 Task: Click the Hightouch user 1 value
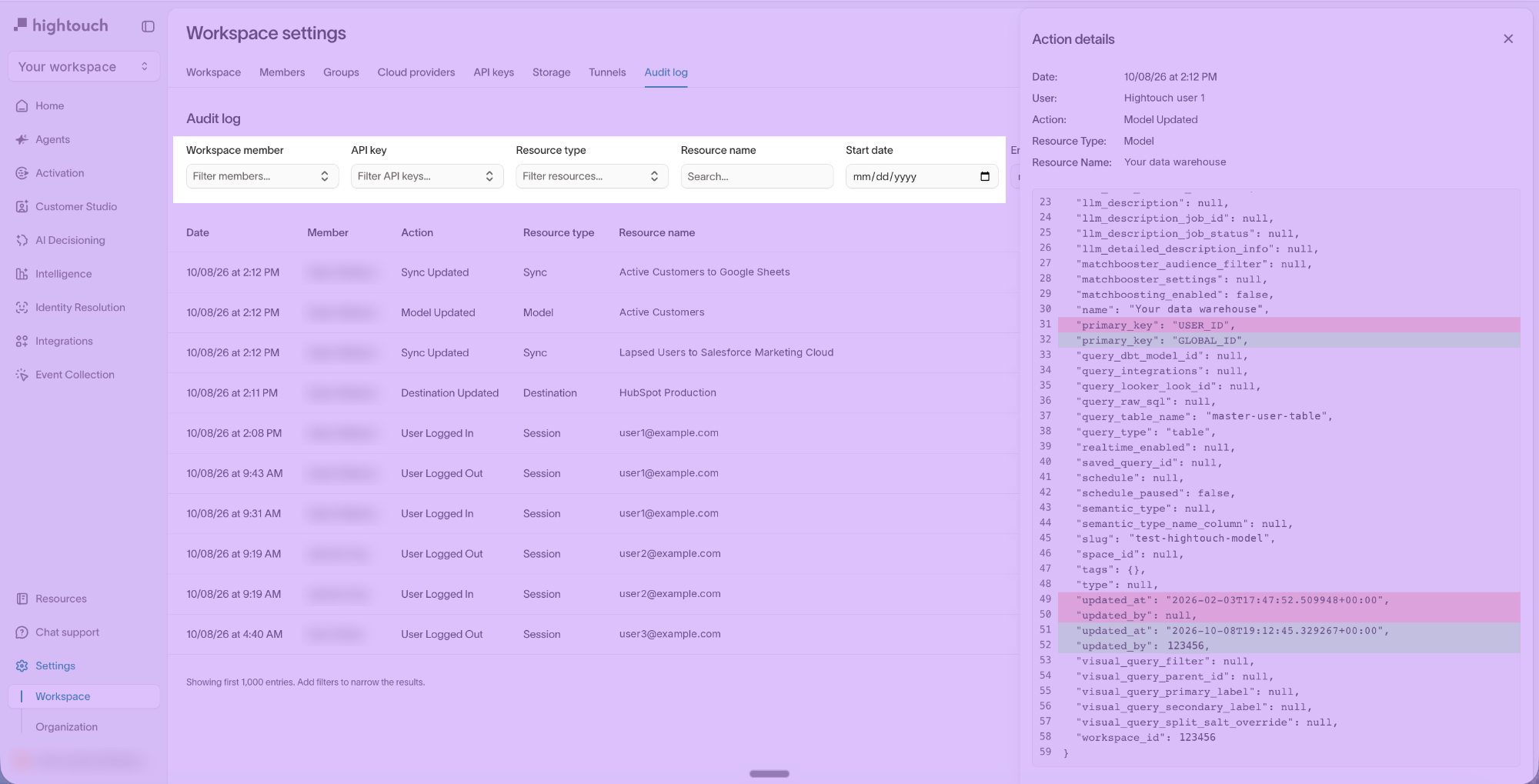point(1164,98)
